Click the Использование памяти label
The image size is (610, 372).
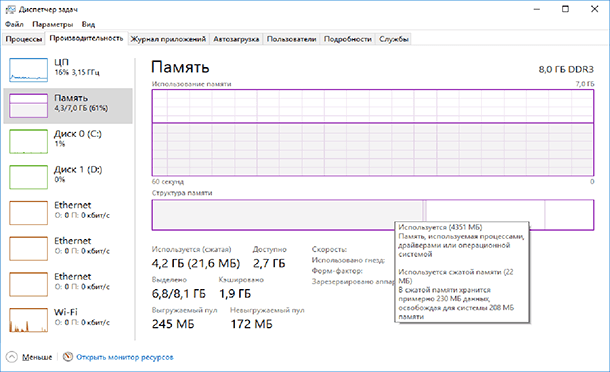pyautogui.click(x=191, y=84)
